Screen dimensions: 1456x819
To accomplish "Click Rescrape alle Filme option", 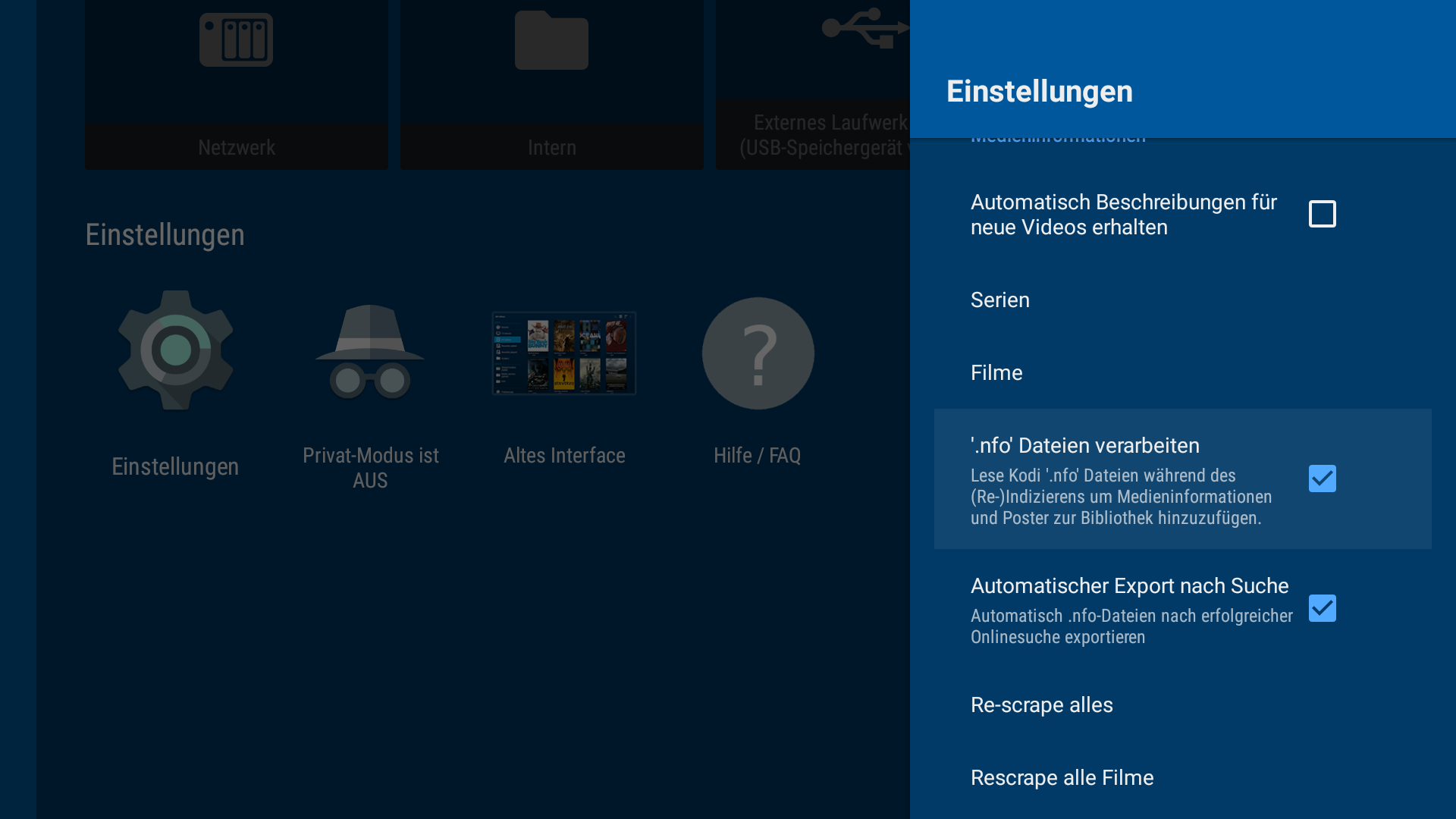I will coord(1062,778).
